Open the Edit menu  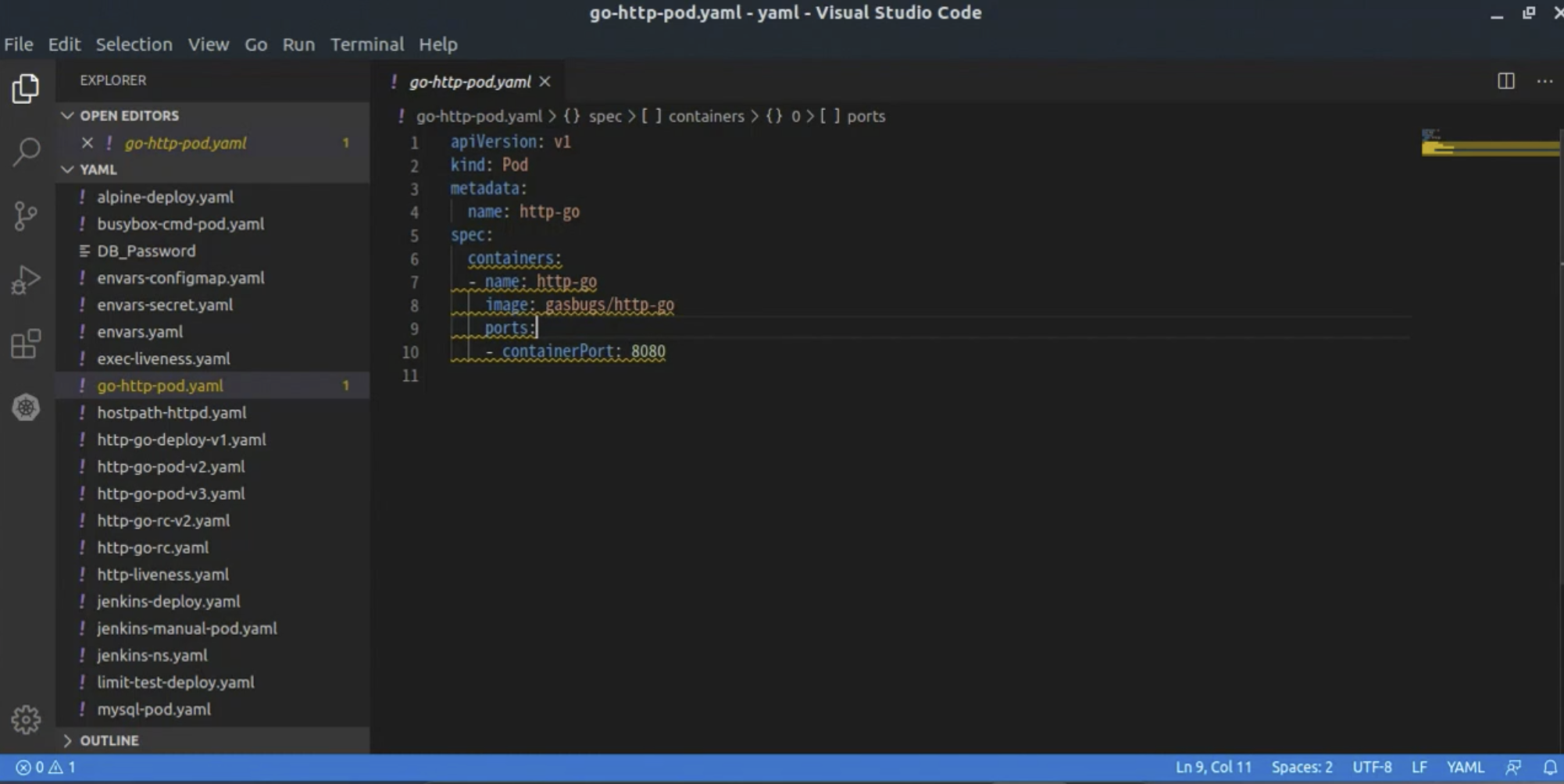64,45
